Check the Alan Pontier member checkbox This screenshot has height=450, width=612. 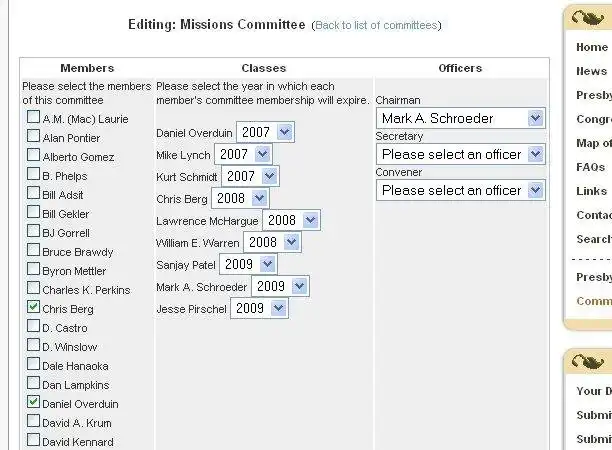click(x=34, y=135)
